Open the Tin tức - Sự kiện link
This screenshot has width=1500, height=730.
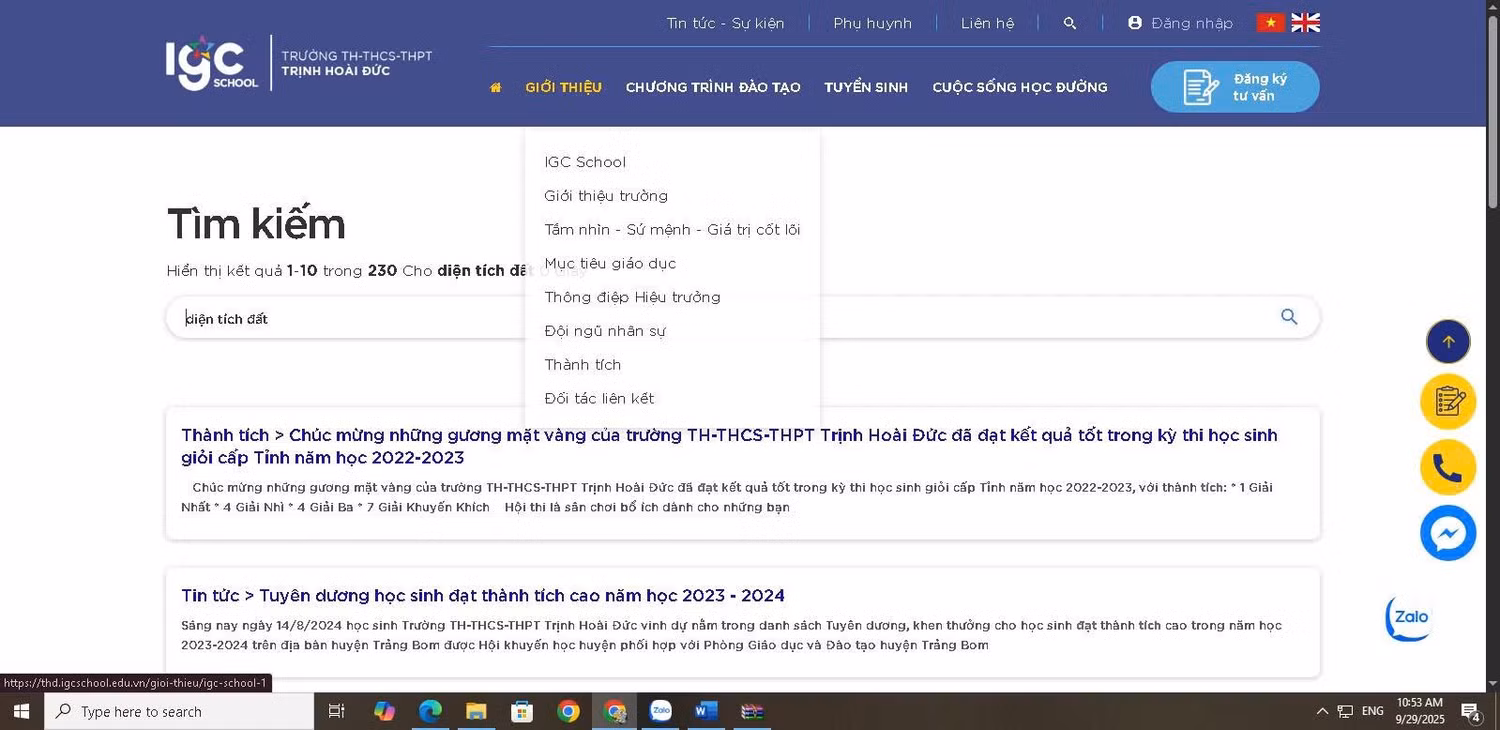tap(726, 23)
